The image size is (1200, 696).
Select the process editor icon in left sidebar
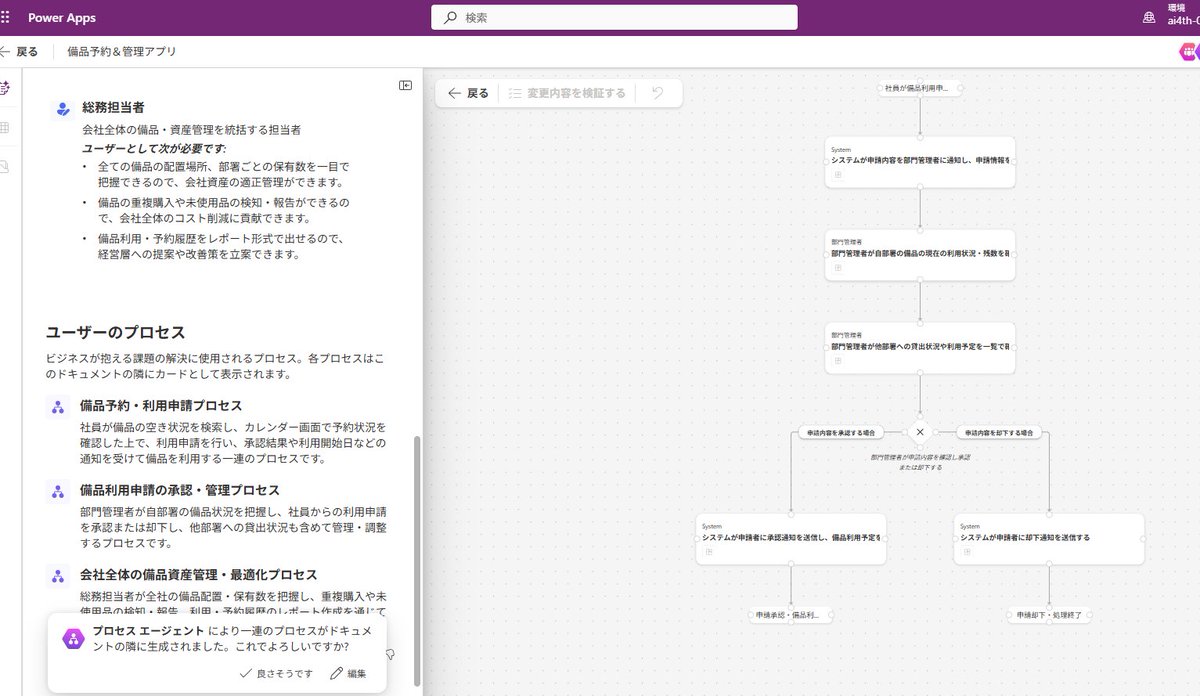point(6,86)
